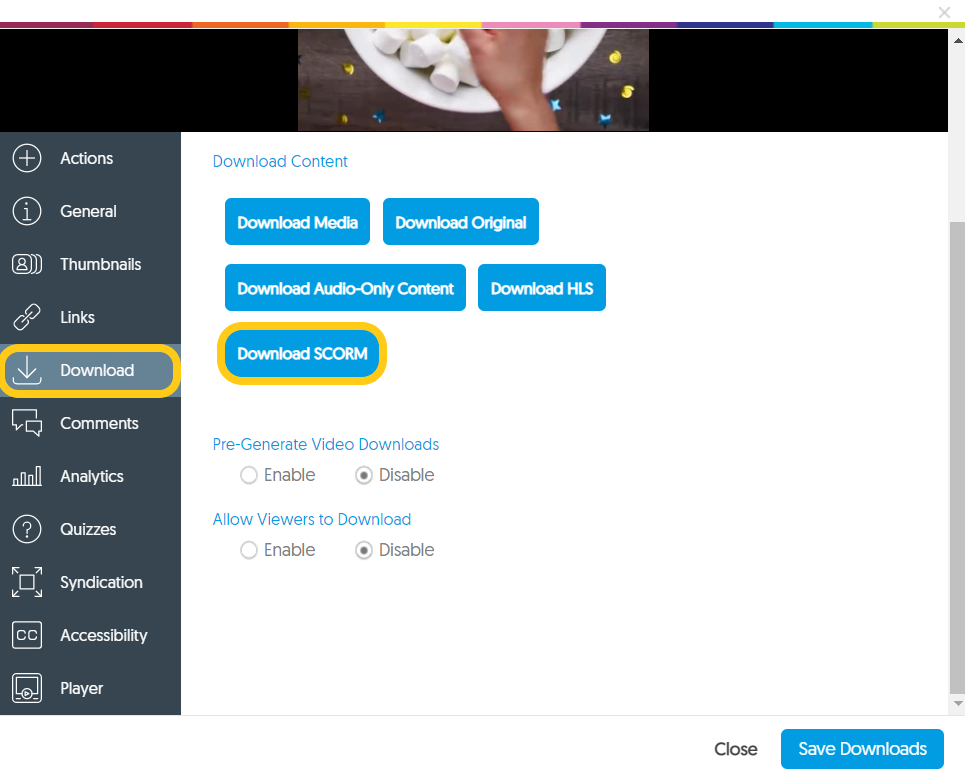
Task: Click the video preview thumbnail
Action: click(473, 80)
